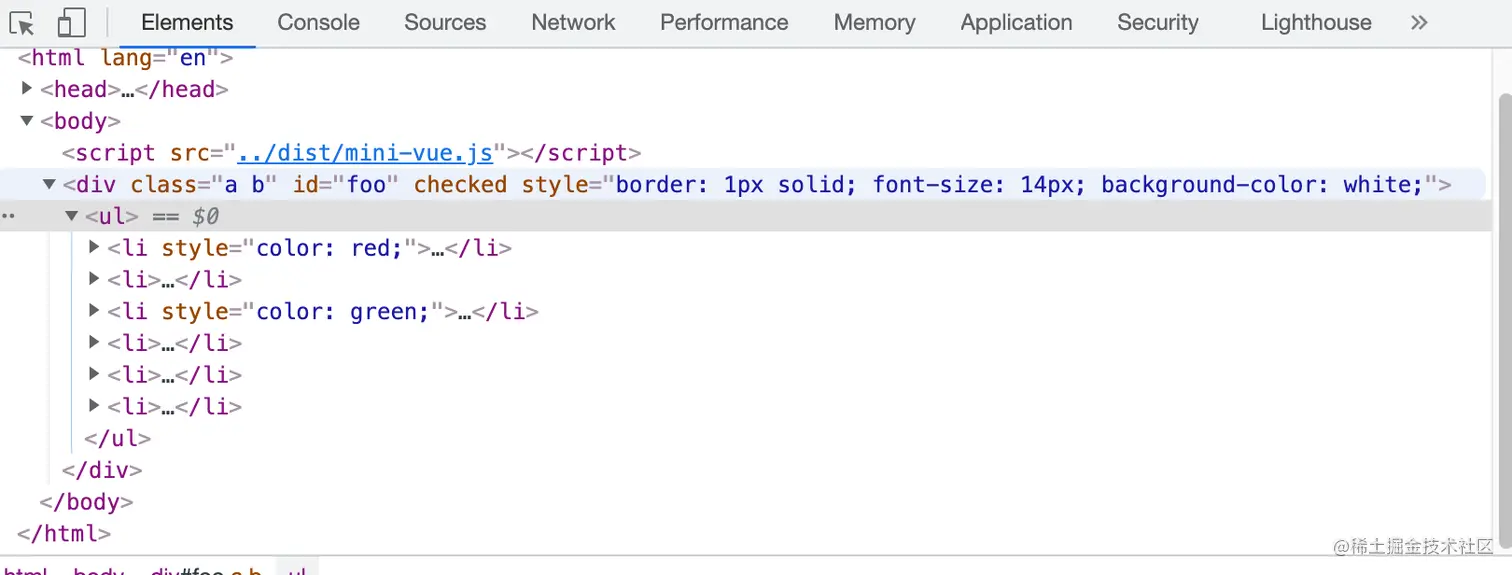Select the closing ul tag line
The width and height of the screenshot is (1512, 575).
pos(118,438)
